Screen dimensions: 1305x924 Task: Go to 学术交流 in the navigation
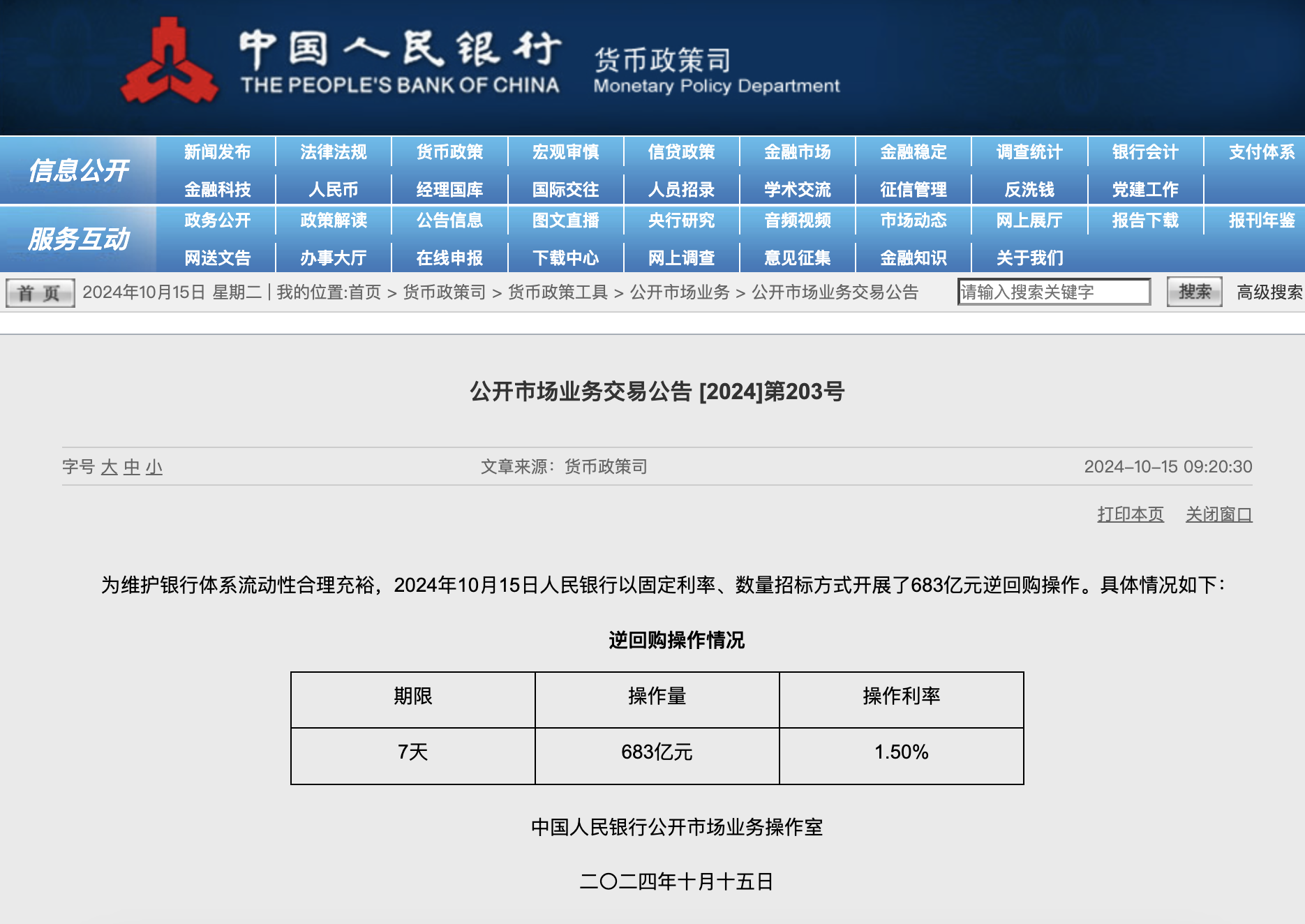pyautogui.click(x=797, y=189)
